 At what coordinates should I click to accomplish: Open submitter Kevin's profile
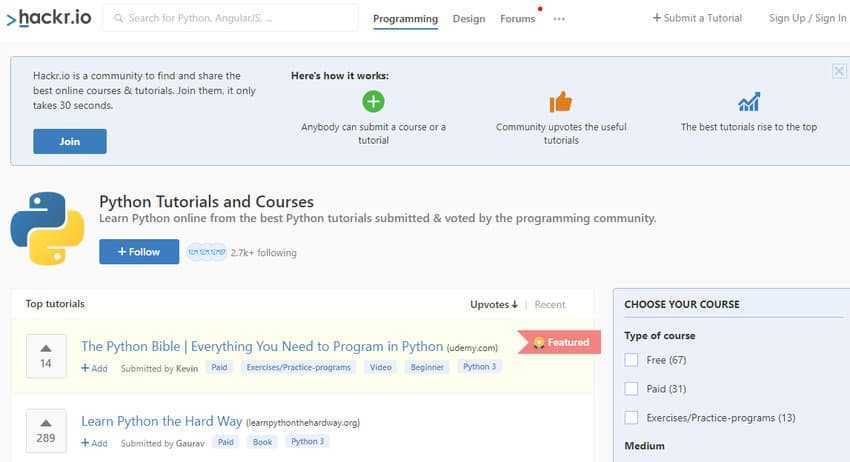[187, 369]
